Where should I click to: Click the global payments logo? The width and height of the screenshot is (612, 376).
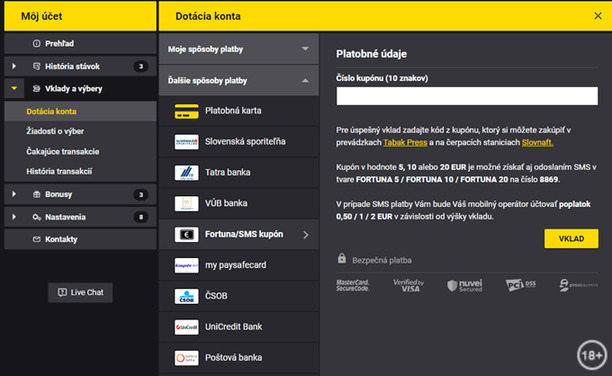coord(578,285)
